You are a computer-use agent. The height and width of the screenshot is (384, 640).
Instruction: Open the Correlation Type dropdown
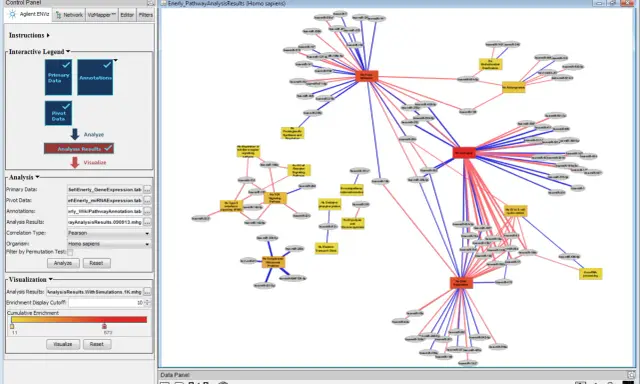click(x=109, y=233)
